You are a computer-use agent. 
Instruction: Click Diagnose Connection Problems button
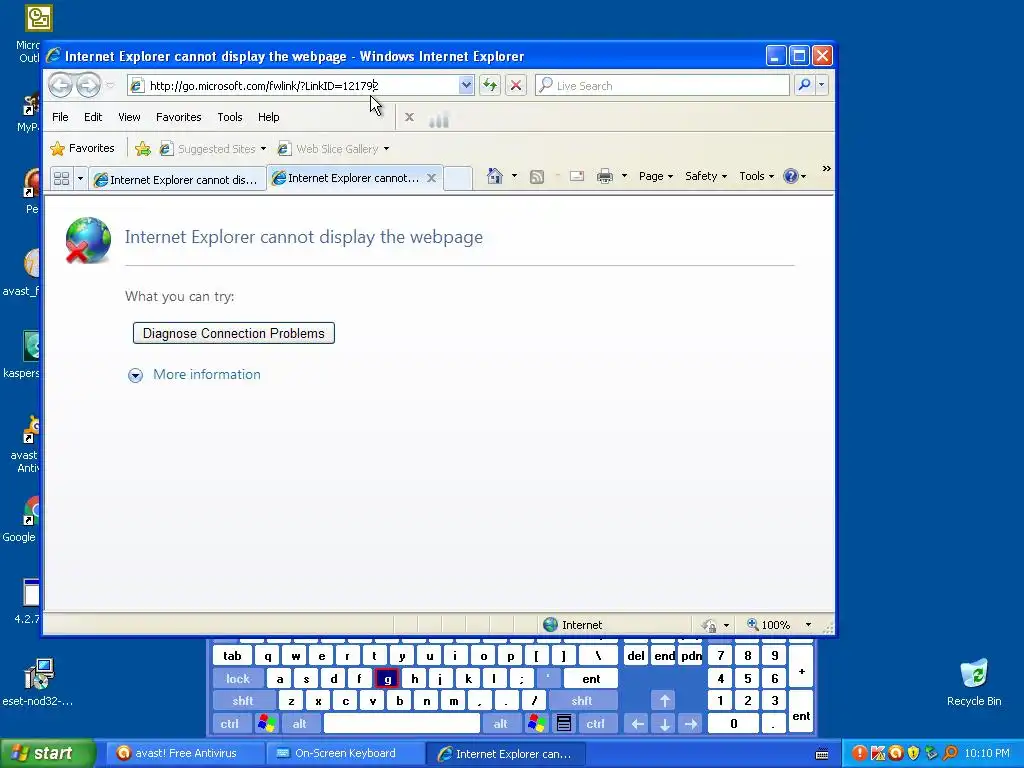tap(234, 333)
